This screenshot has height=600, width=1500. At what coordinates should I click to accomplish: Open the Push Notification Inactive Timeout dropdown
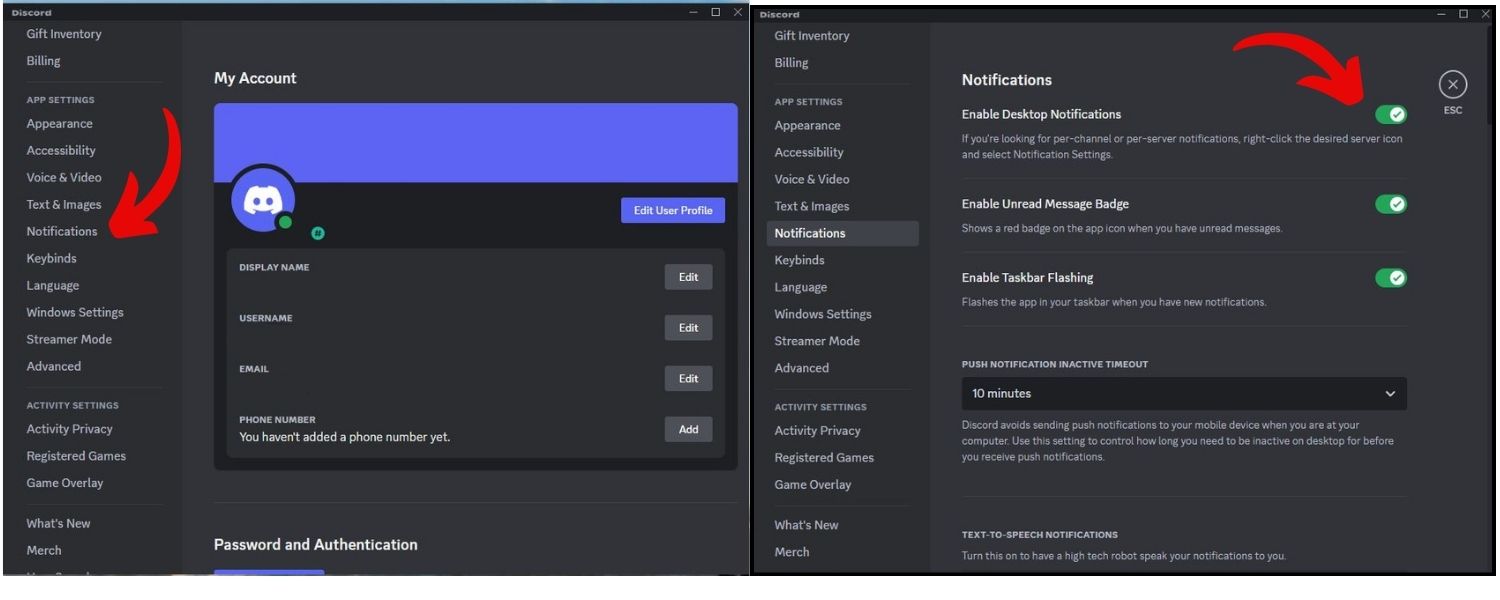click(1182, 393)
